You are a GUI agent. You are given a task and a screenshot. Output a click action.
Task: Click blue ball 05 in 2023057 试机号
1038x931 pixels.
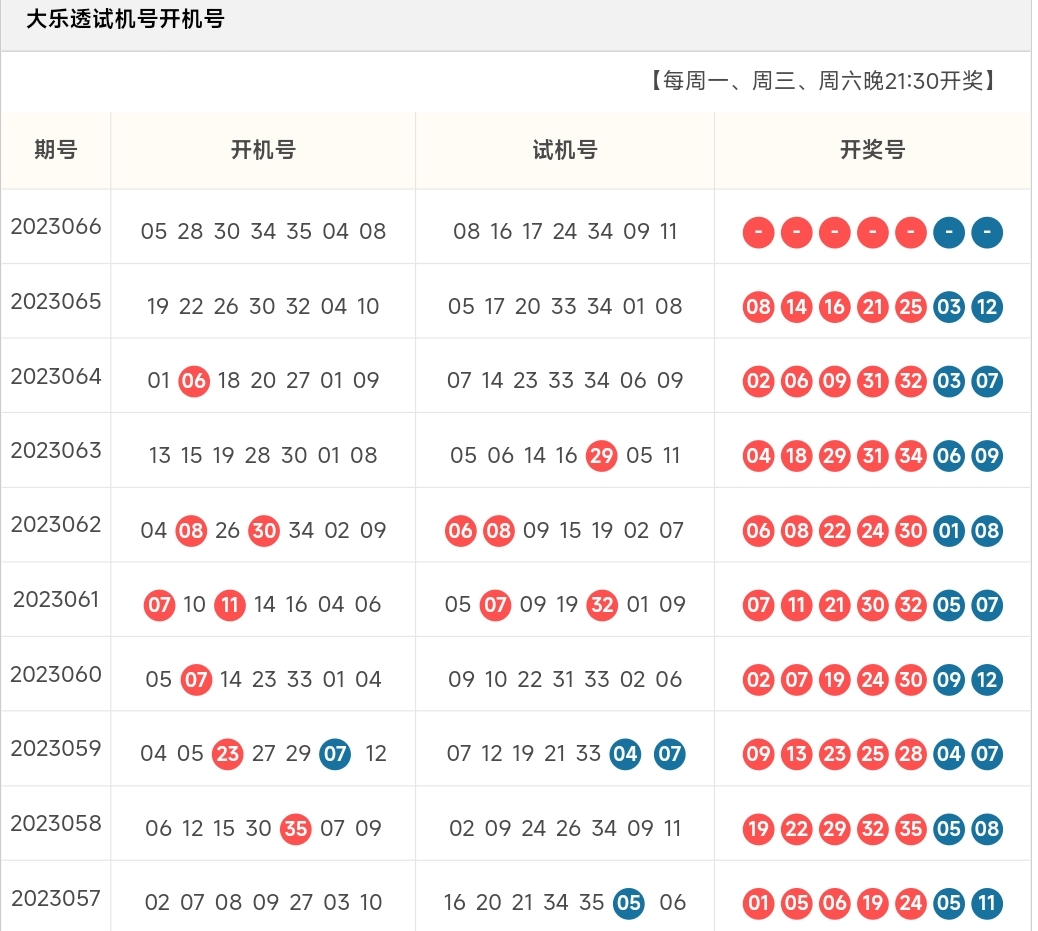click(x=629, y=903)
